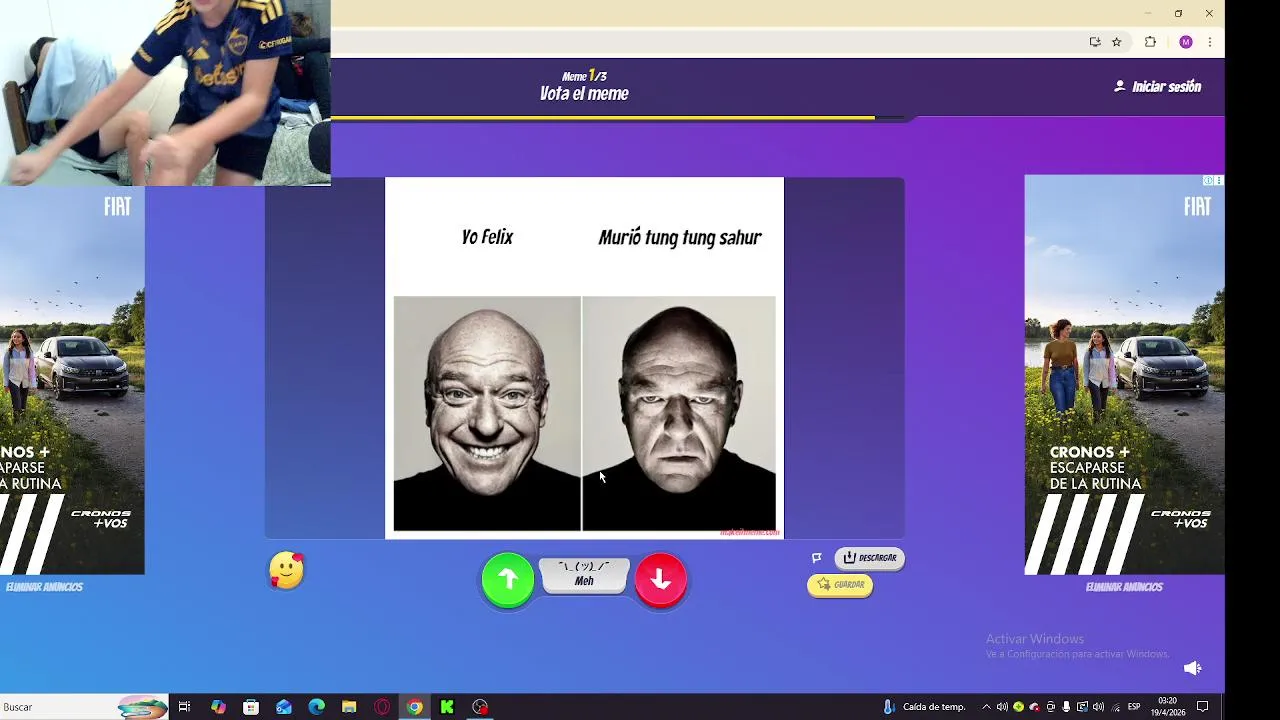Screen dimensions: 1280x720
Task: Launch Copilot from the taskbar
Action: click(x=218, y=707)
